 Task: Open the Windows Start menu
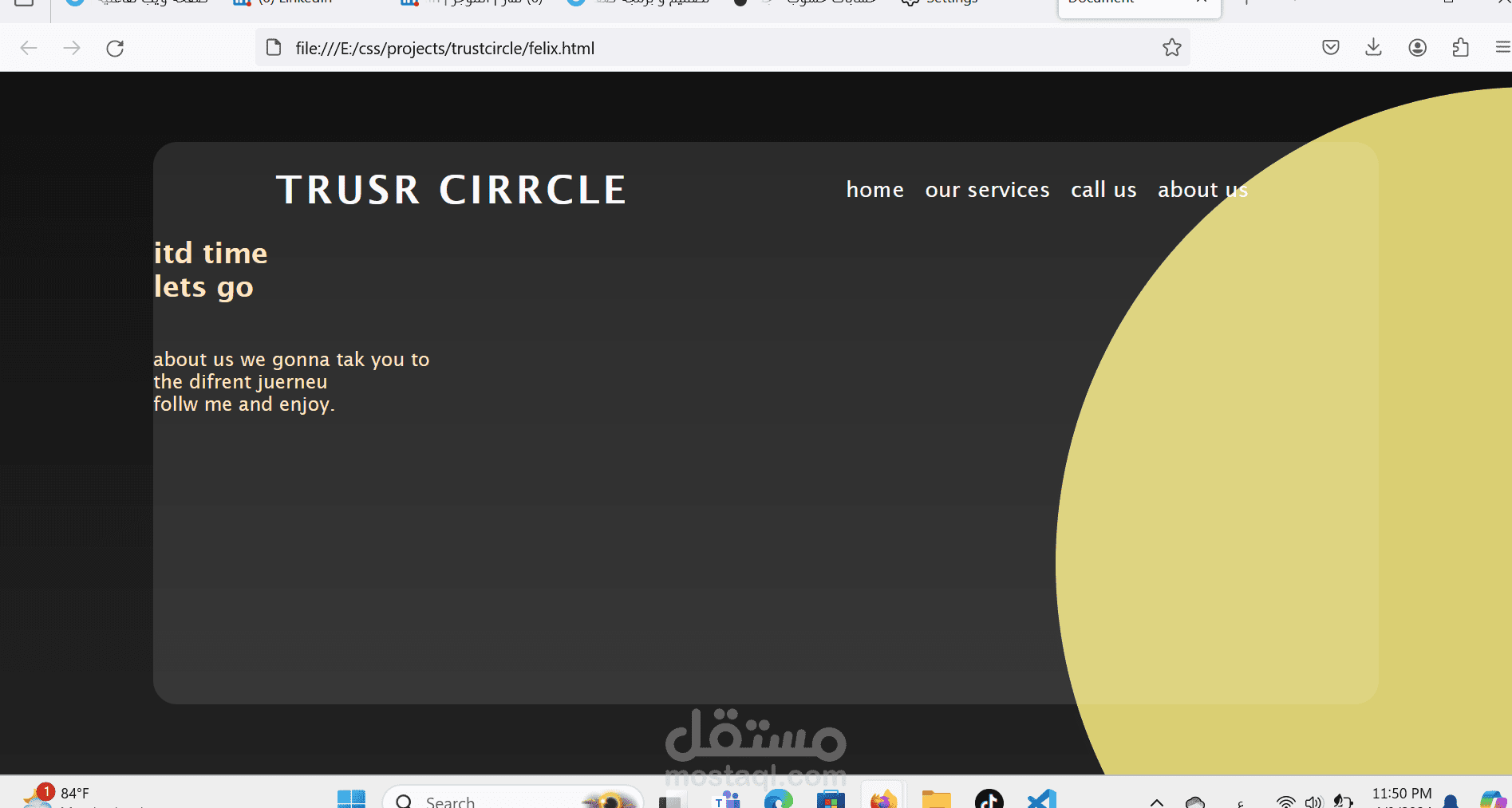coord(351,798)
